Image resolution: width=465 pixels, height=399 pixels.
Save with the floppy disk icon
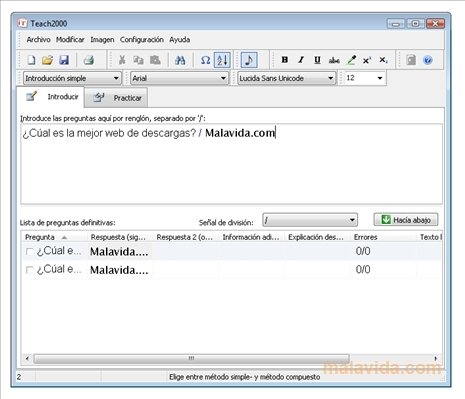pos(64,60)
